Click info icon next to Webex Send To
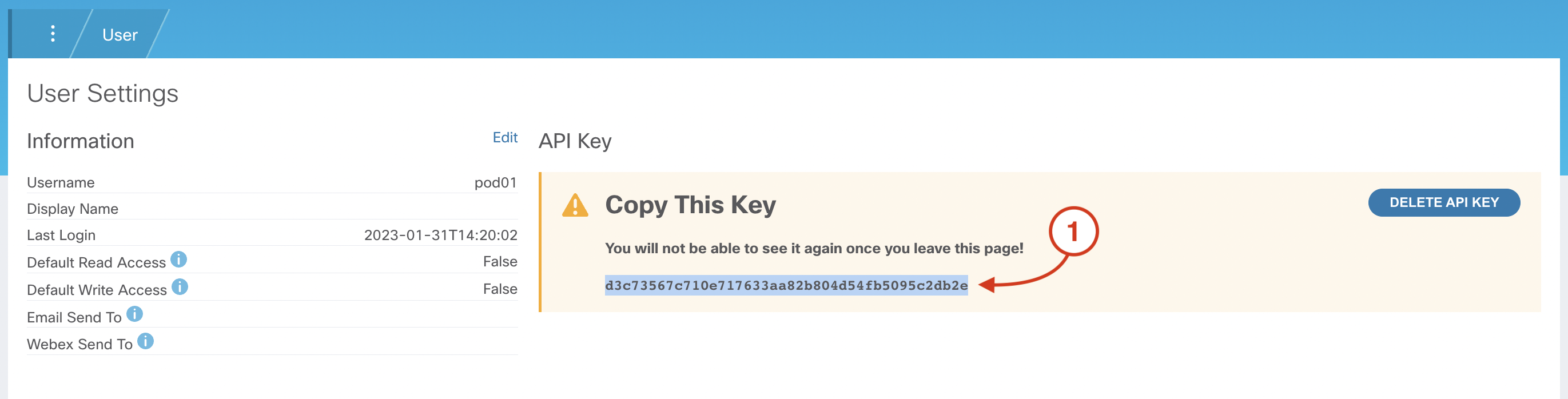This screenshot has width=1568, height=399. click(x=145, y=341)
